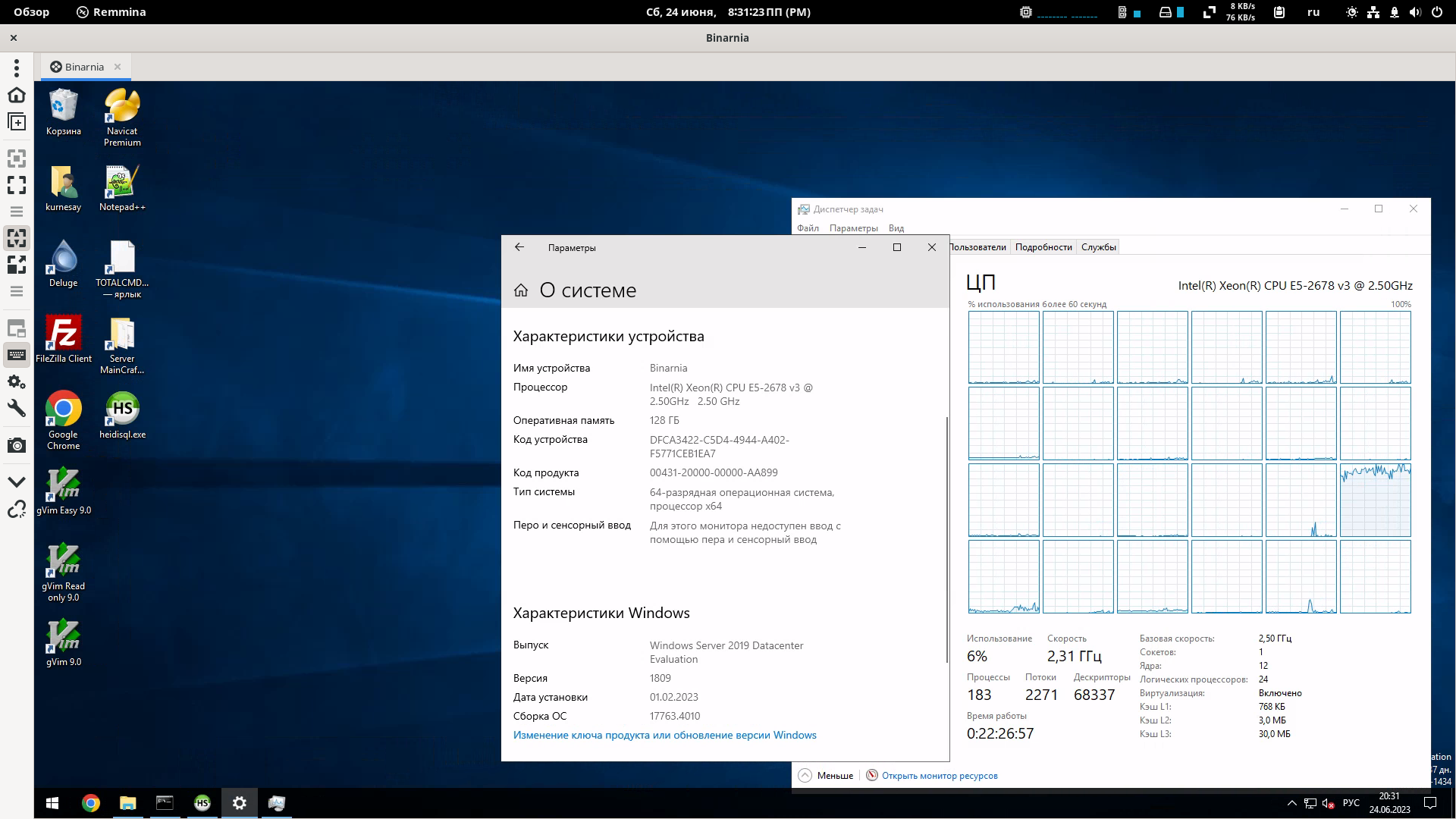1456x819 pixels.
Task: Select the kurnesay folder on desktop
Action: pyautogui.click(x=63, y=188)
